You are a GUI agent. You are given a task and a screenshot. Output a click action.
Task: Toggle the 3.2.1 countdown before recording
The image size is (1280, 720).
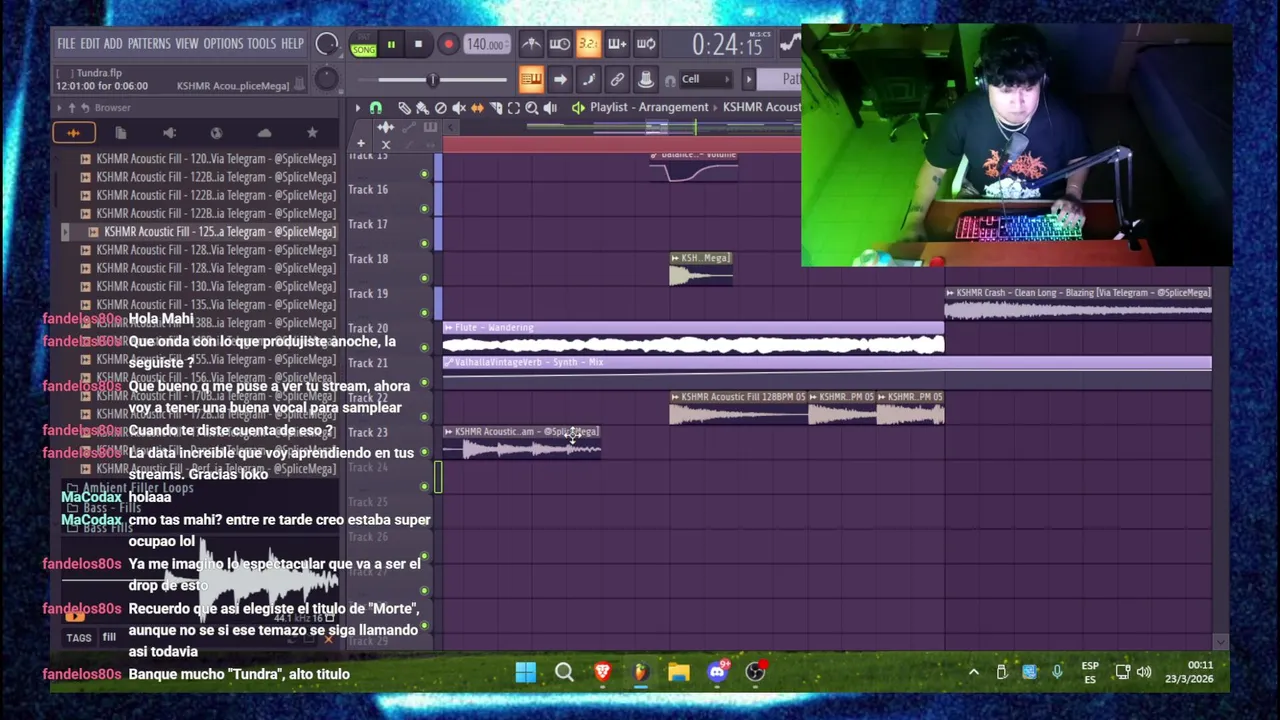[588, 44]
